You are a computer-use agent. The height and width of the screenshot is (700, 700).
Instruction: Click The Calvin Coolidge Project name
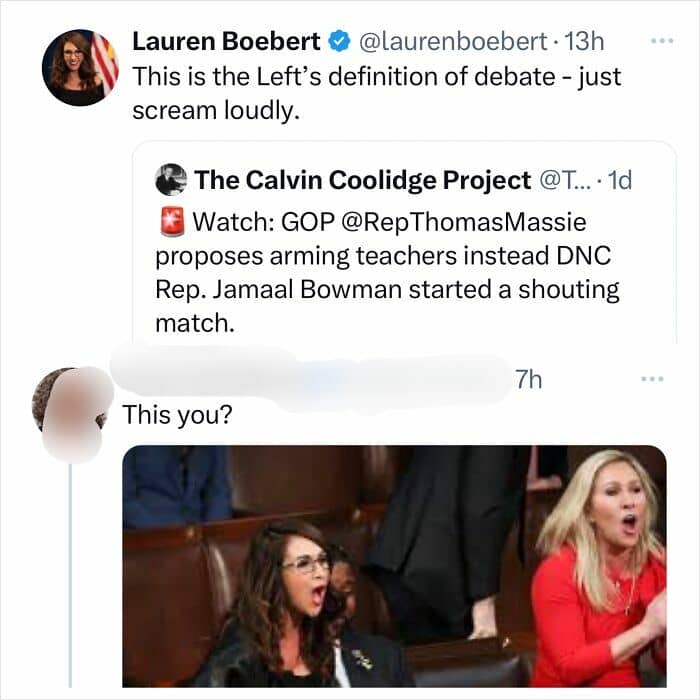(x=362, y=180)
